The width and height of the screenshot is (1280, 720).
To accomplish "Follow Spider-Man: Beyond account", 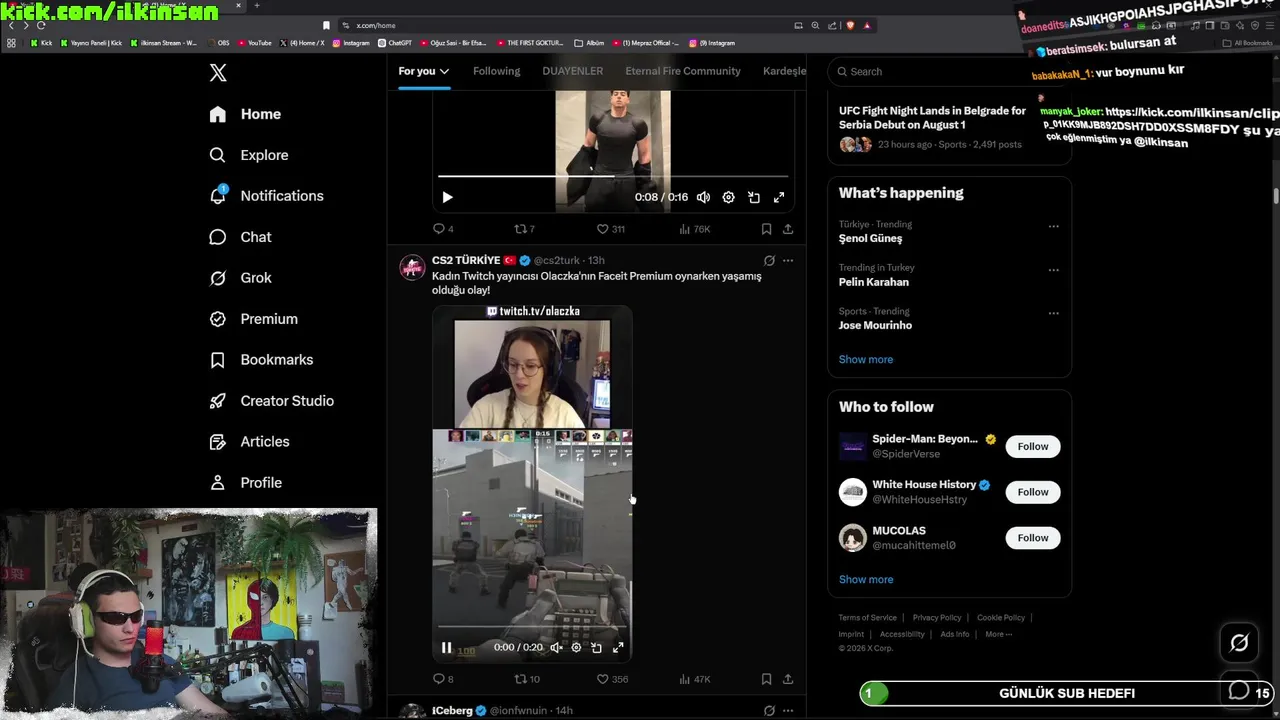I will tap(1033, 446).
